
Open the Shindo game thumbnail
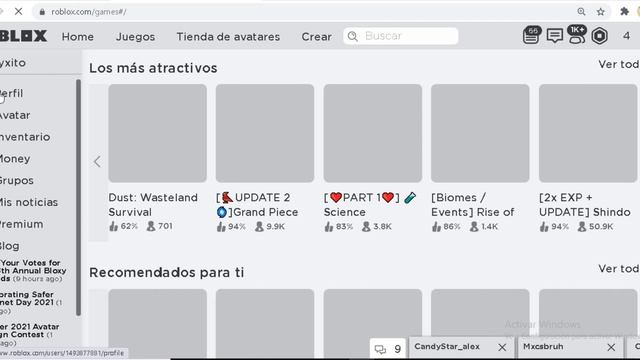pos(588,133)
